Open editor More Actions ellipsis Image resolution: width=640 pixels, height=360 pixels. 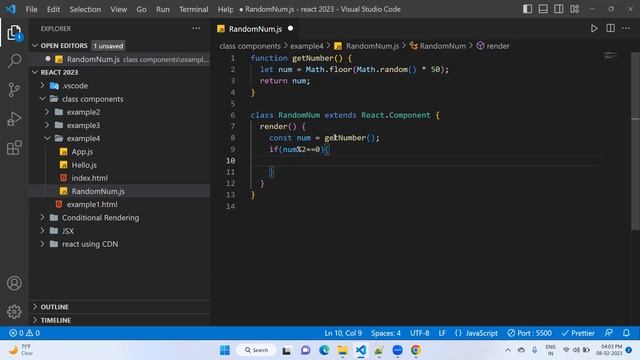coord(626,28)
